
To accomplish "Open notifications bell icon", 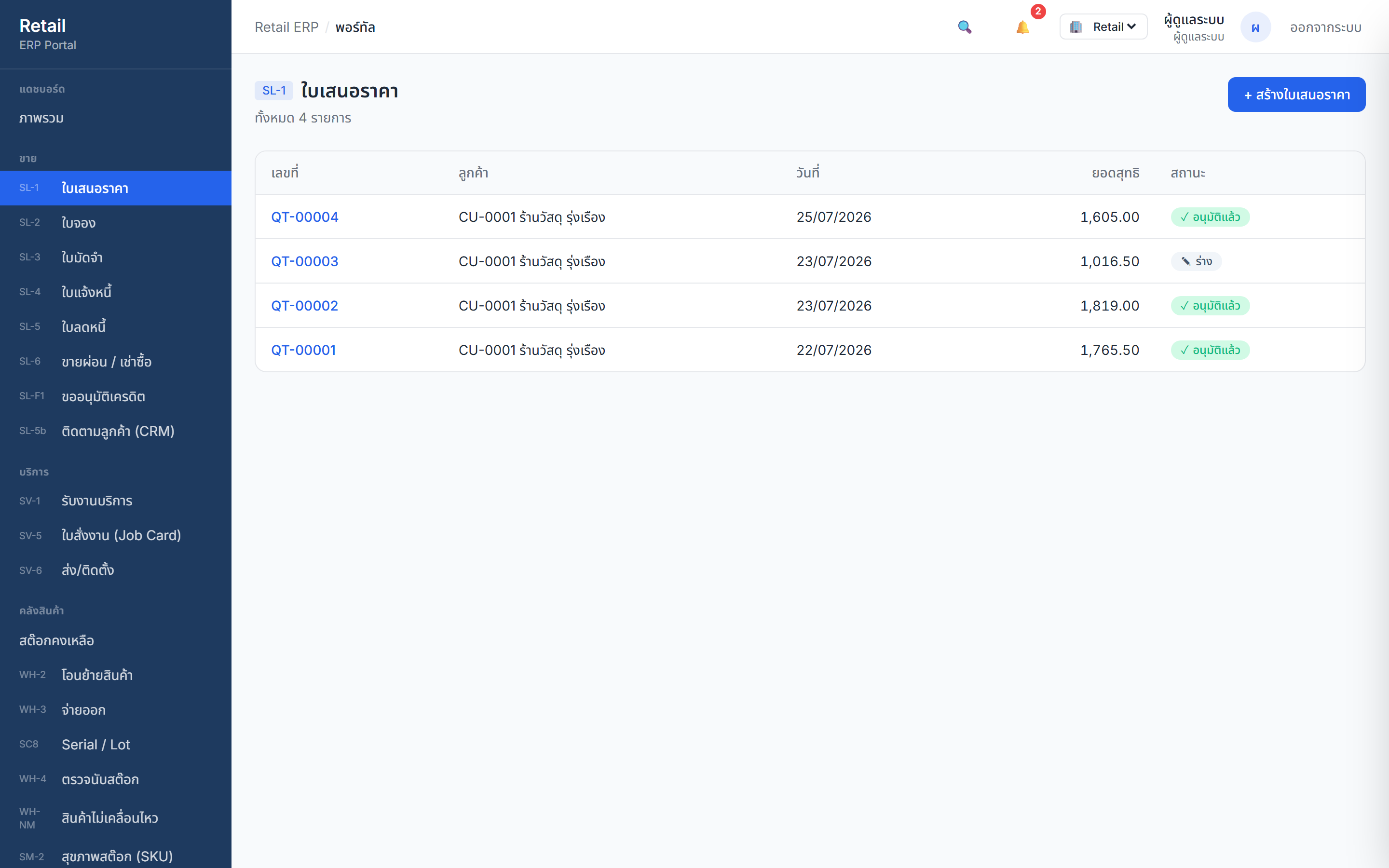I will [x=1022, y=27].
